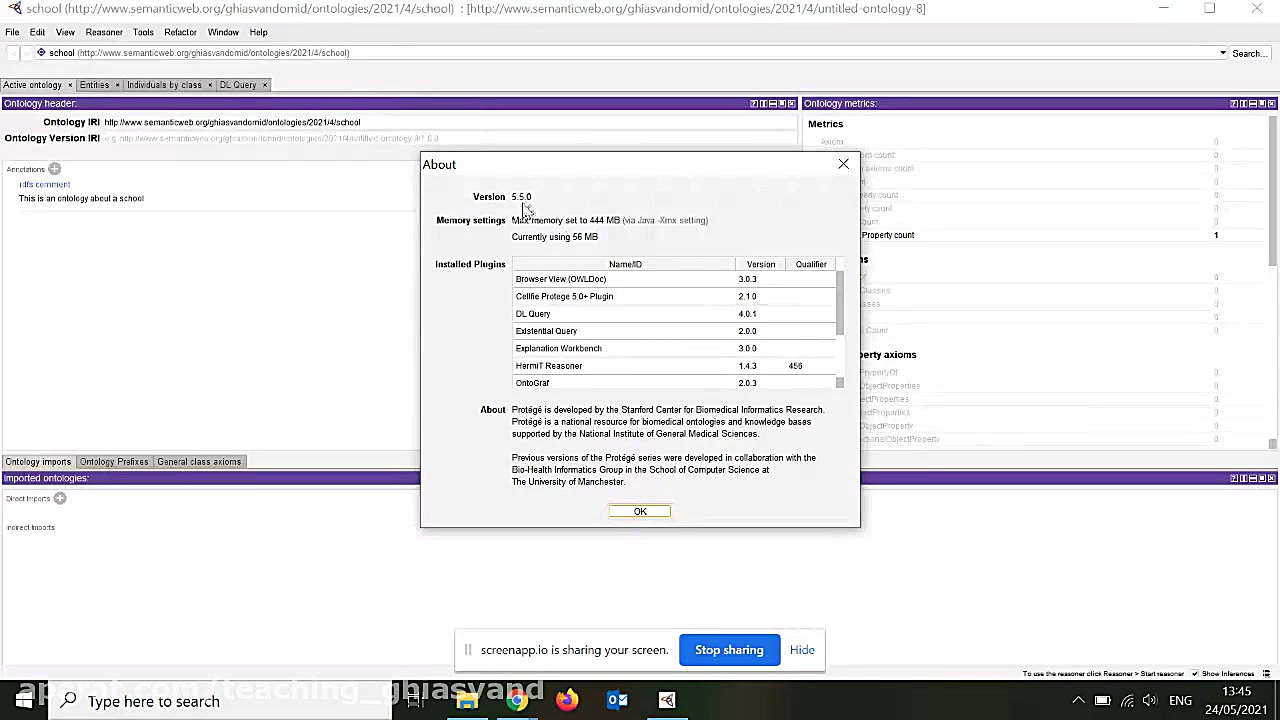Expand the active ontology selector dropdown

click(1222, 53)
